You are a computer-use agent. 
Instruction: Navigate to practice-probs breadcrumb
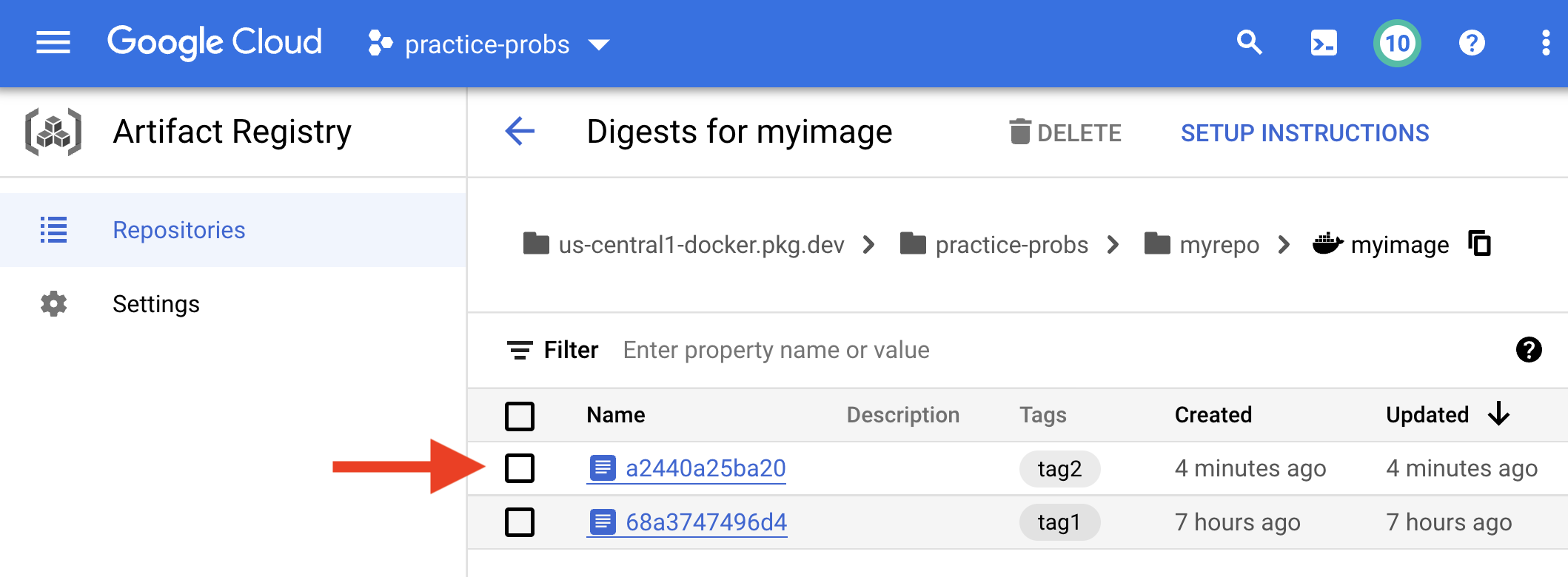coord(1011,245)
